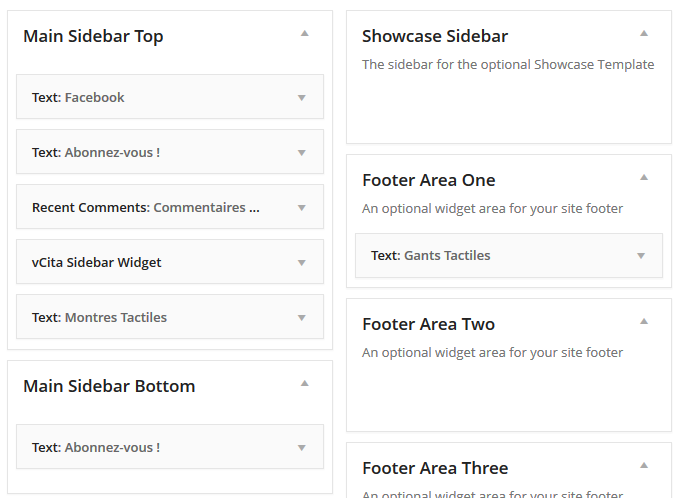
Task: Collapse the Main Sidebar Top panel arrow
Action: [x=305, y=33]
